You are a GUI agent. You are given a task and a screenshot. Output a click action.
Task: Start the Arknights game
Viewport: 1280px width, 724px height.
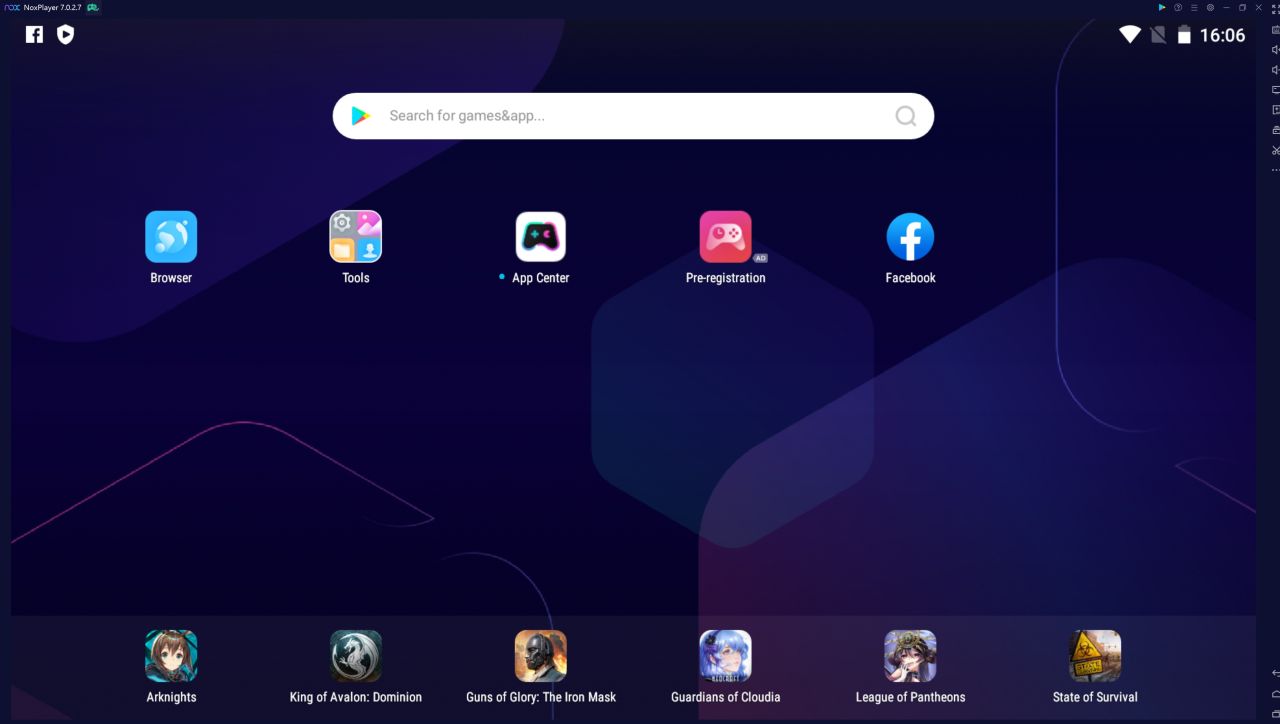[x=171, y=656]
